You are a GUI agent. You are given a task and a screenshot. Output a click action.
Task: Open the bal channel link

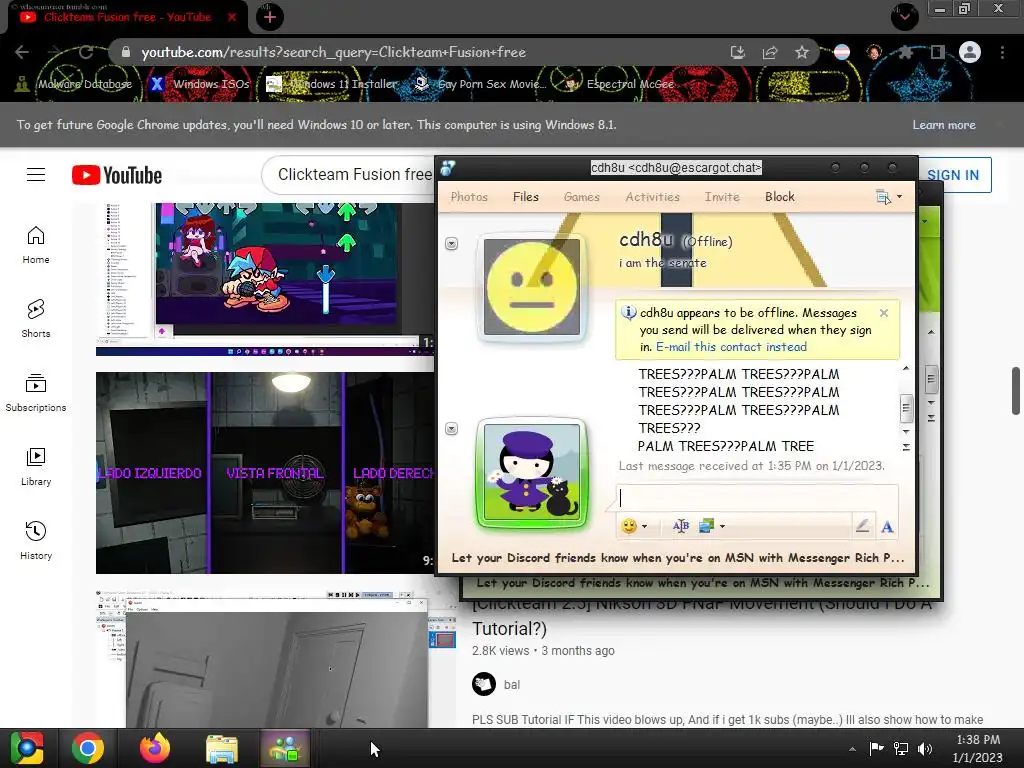[512, 684]
